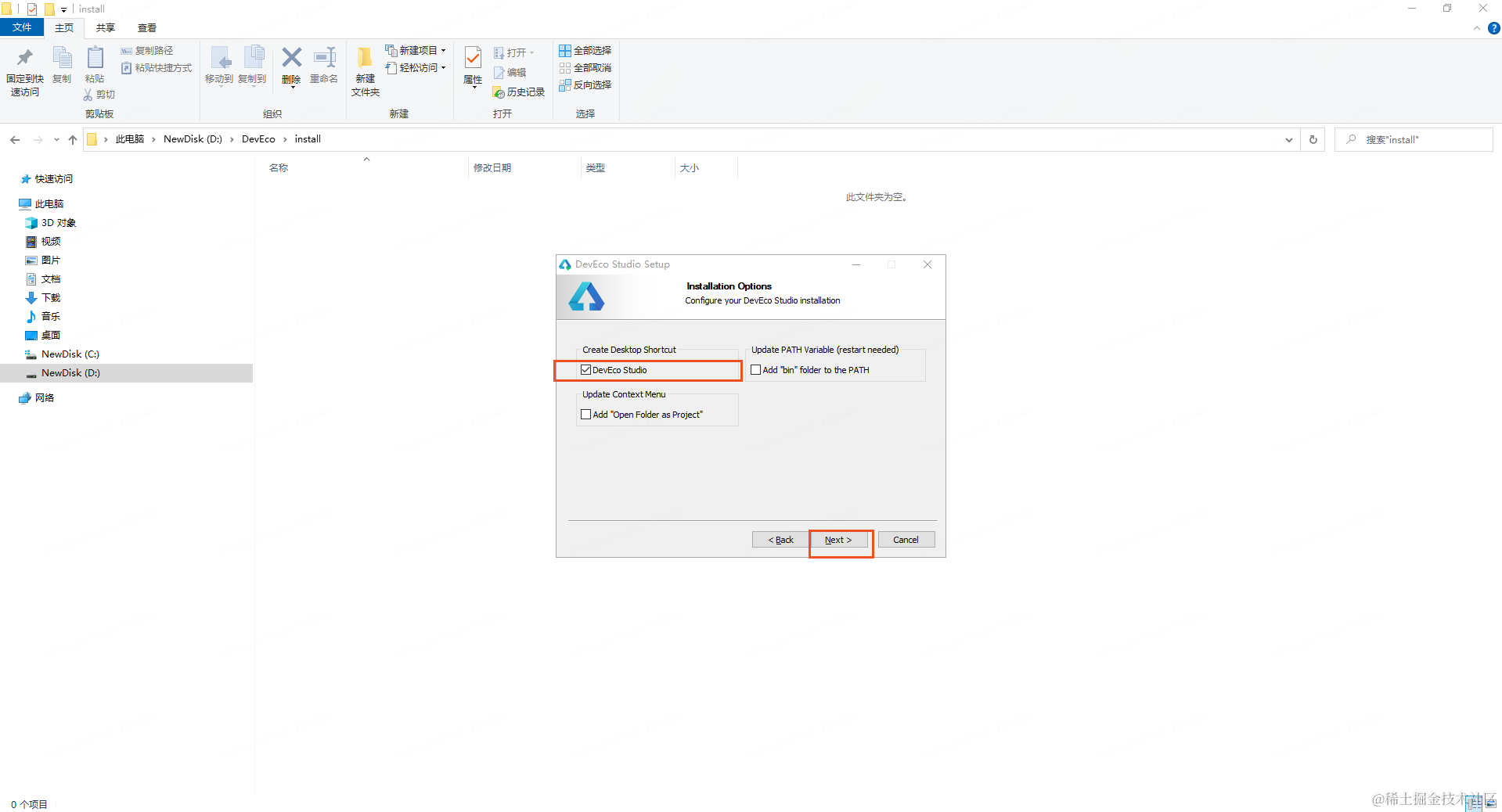This screenshot has width=1502, height=812.
Task: Collapse the ribbon with chevron
Action: [x=1476, y=28]
